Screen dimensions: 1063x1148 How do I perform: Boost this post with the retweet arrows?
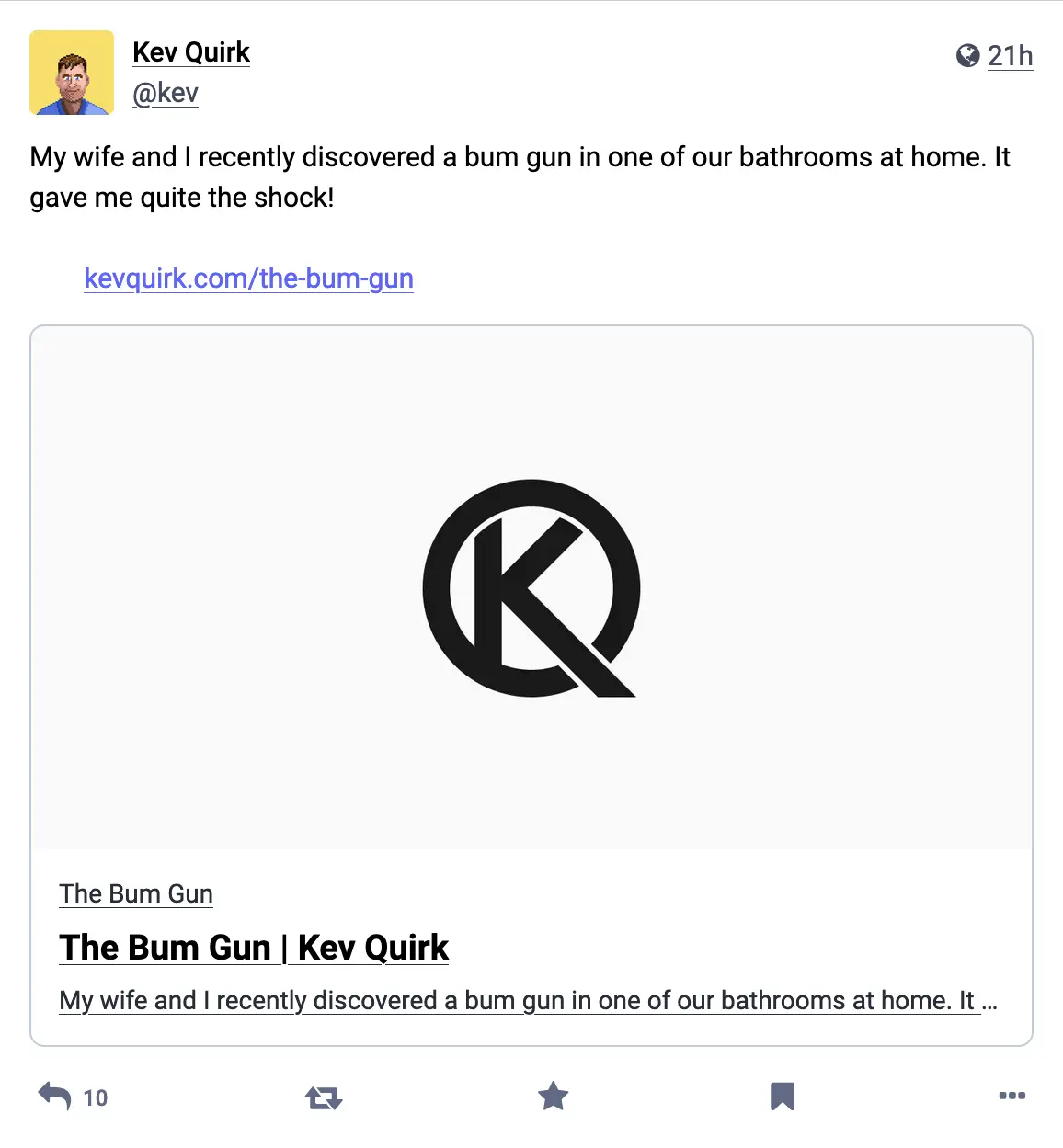[323, 1097]
